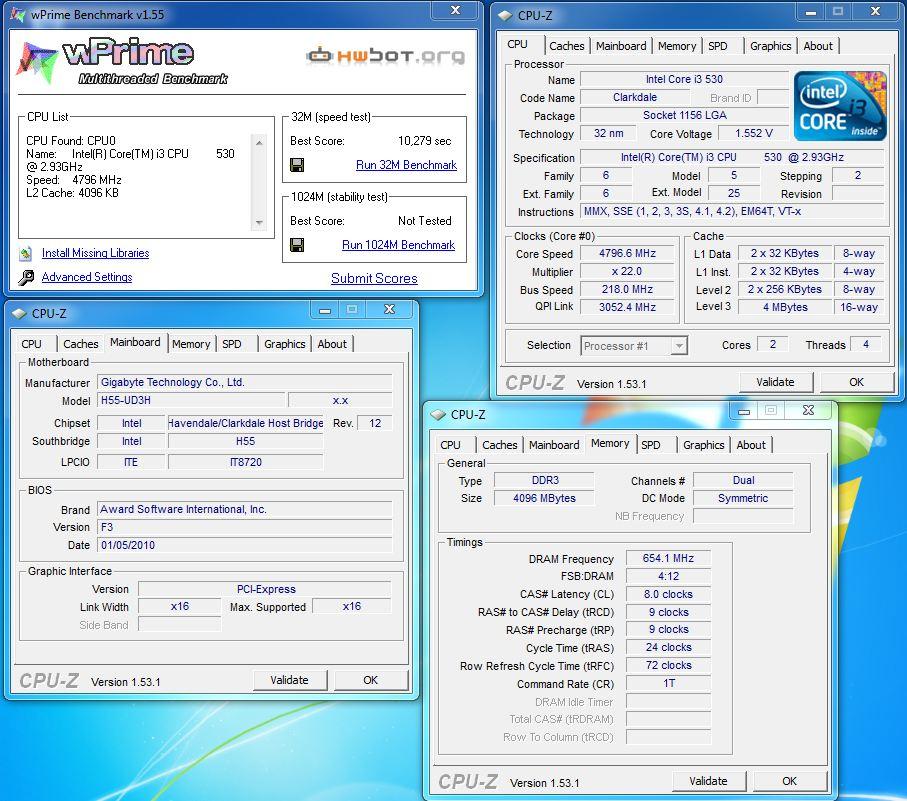Click the CPU List scroll up arrow
Screen dimensions: 907x801
(x=259, y=142)
